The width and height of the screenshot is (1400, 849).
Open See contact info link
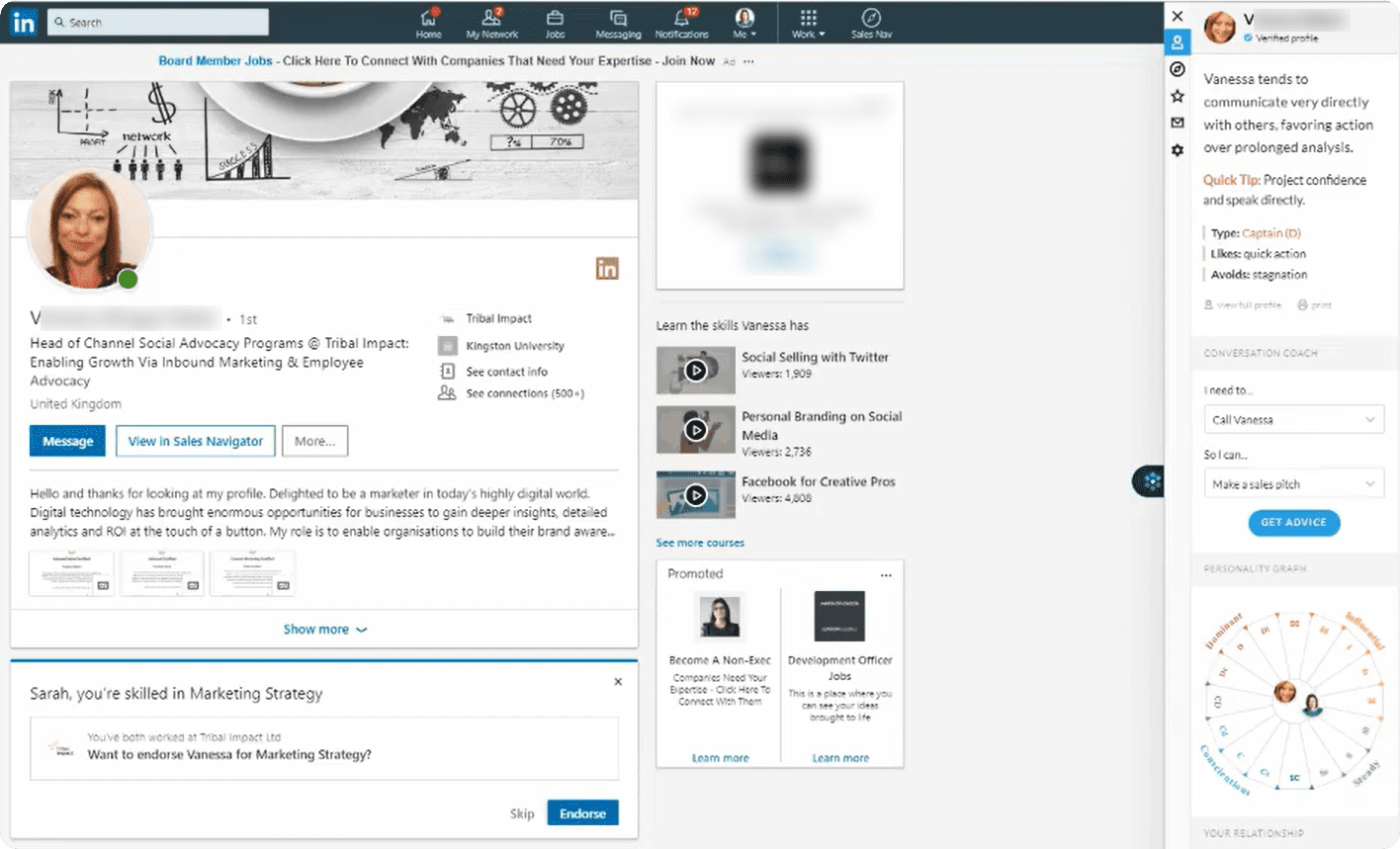click(506, 372)
